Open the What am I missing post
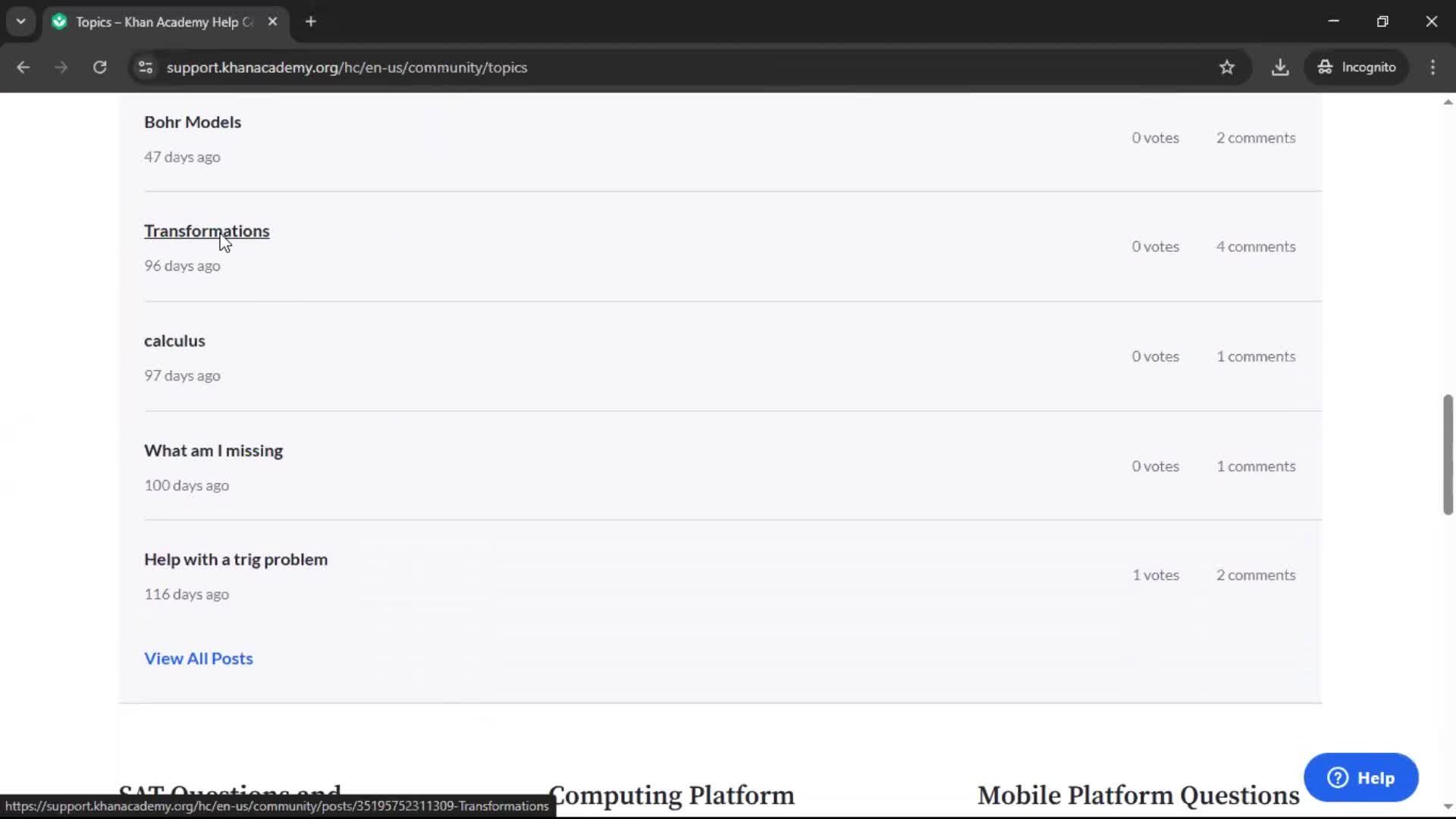The height and width of the screenshot is (819, 1456). [x=213, y=451]
